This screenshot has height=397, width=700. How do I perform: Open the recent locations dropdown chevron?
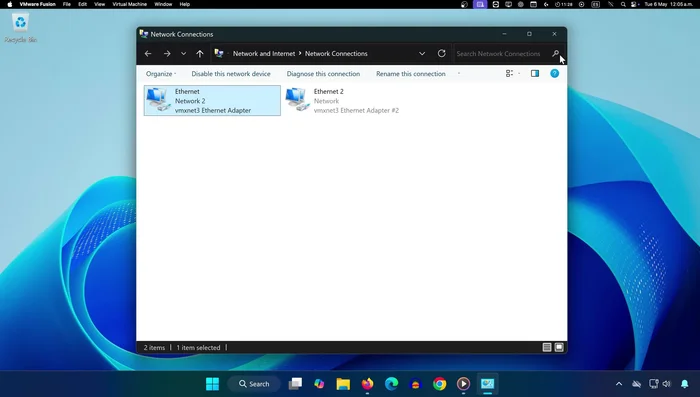[183, 54]
